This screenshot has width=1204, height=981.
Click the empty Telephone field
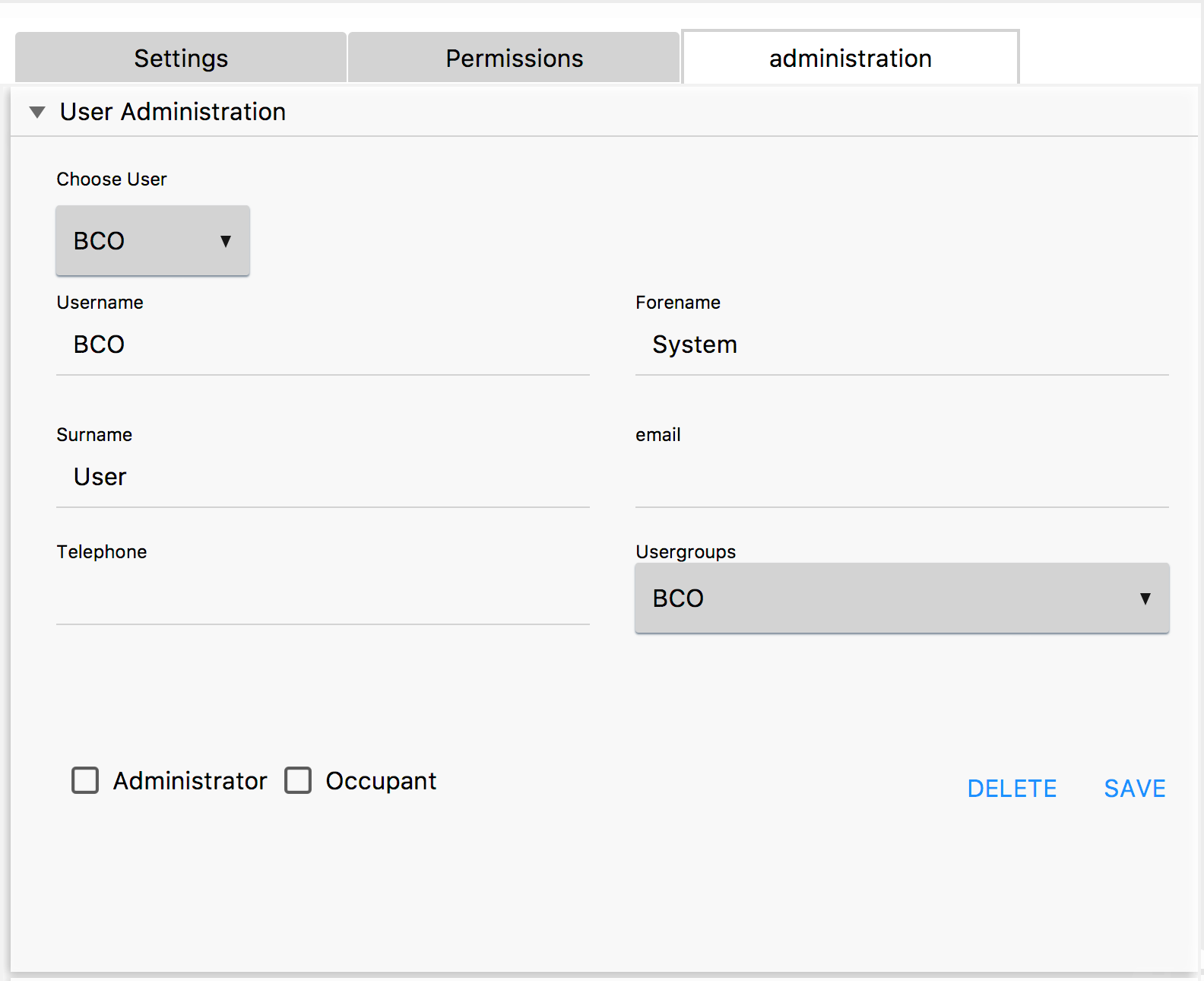pos(323,594)
